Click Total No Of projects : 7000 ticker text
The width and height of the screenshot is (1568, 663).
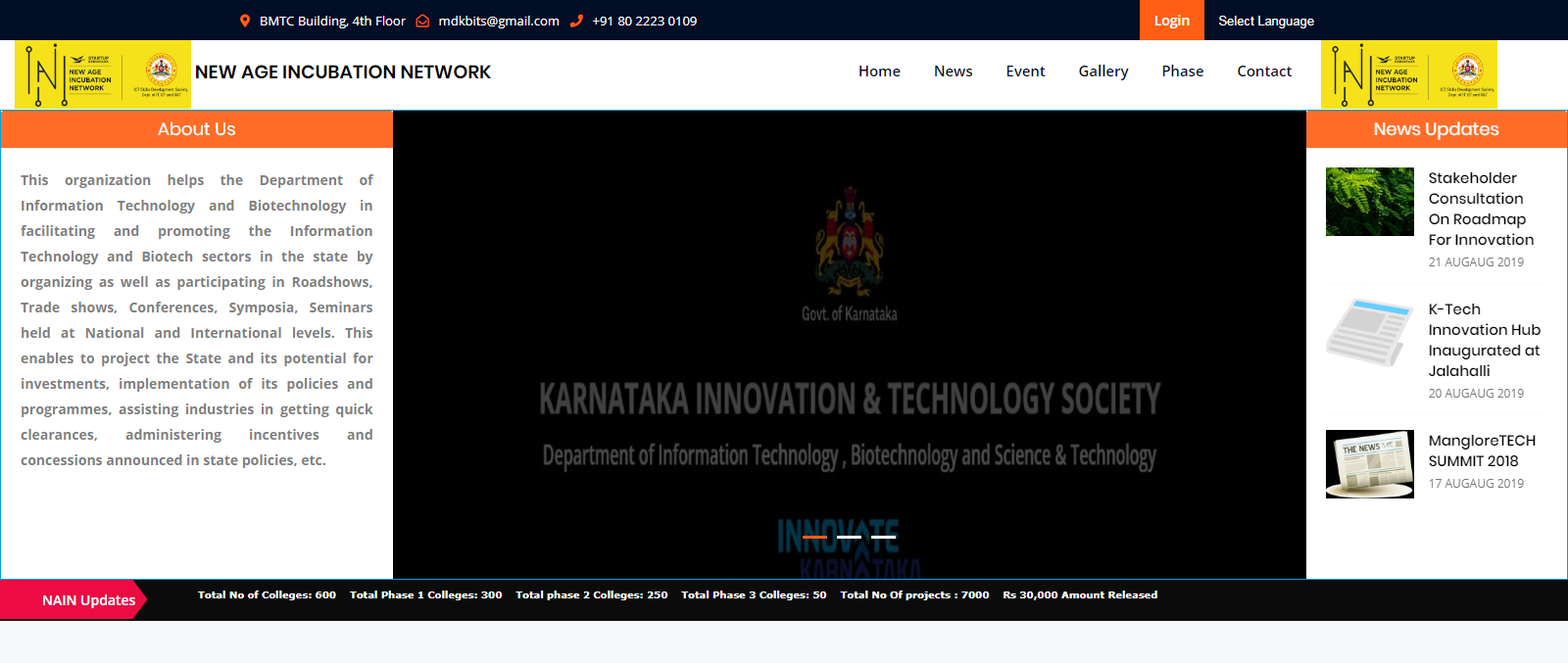(x=914, y=594)
